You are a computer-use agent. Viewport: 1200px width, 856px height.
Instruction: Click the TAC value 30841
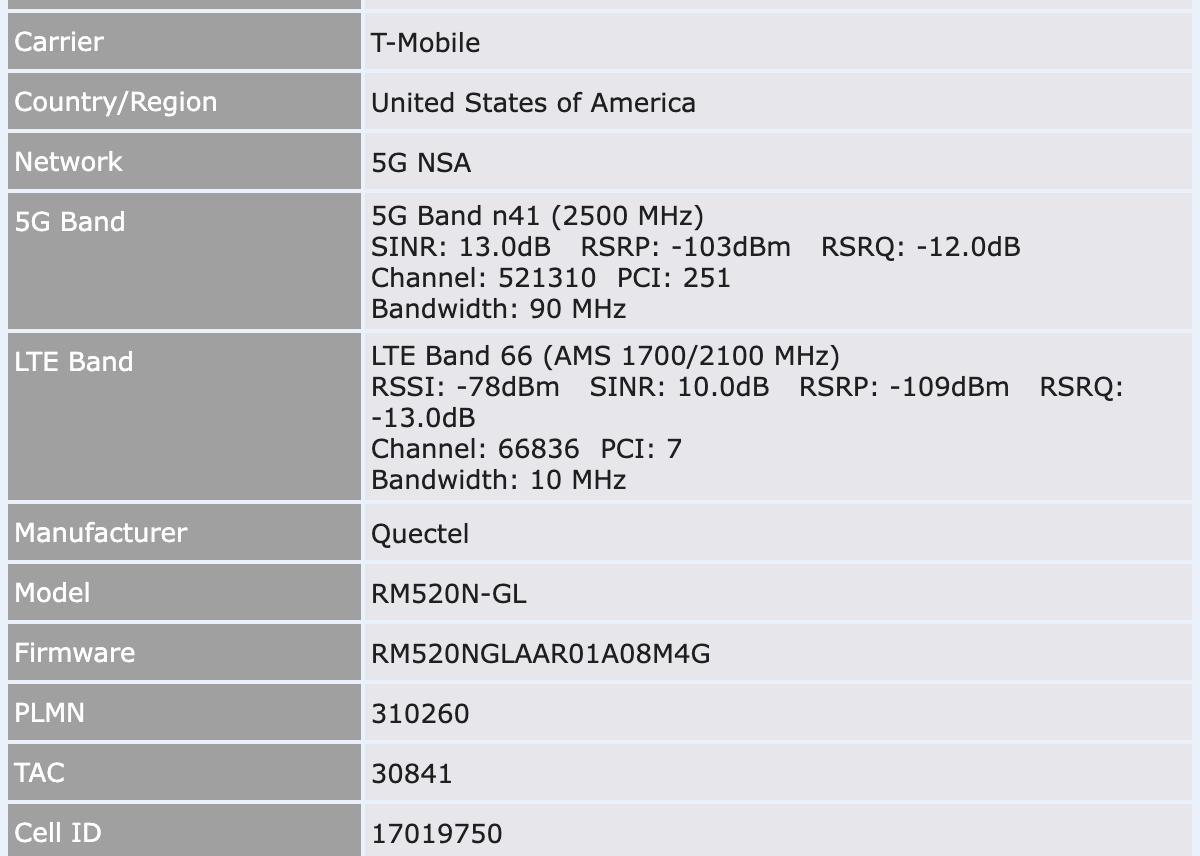(x=411, y=774)
